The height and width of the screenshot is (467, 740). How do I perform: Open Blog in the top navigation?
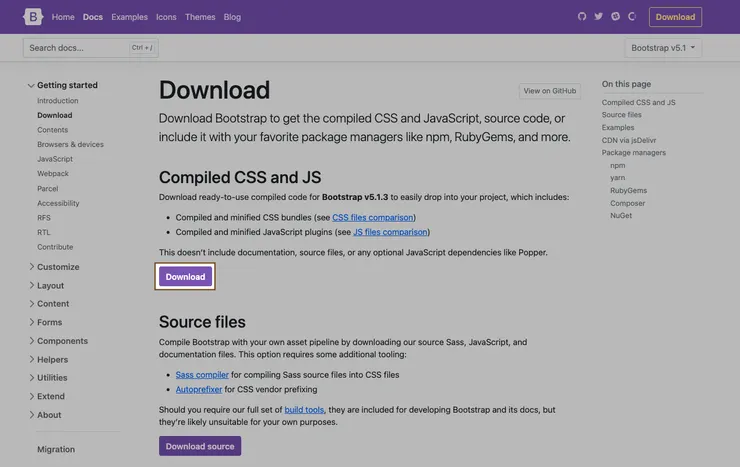pyautogui.click(x=232, y=17)
